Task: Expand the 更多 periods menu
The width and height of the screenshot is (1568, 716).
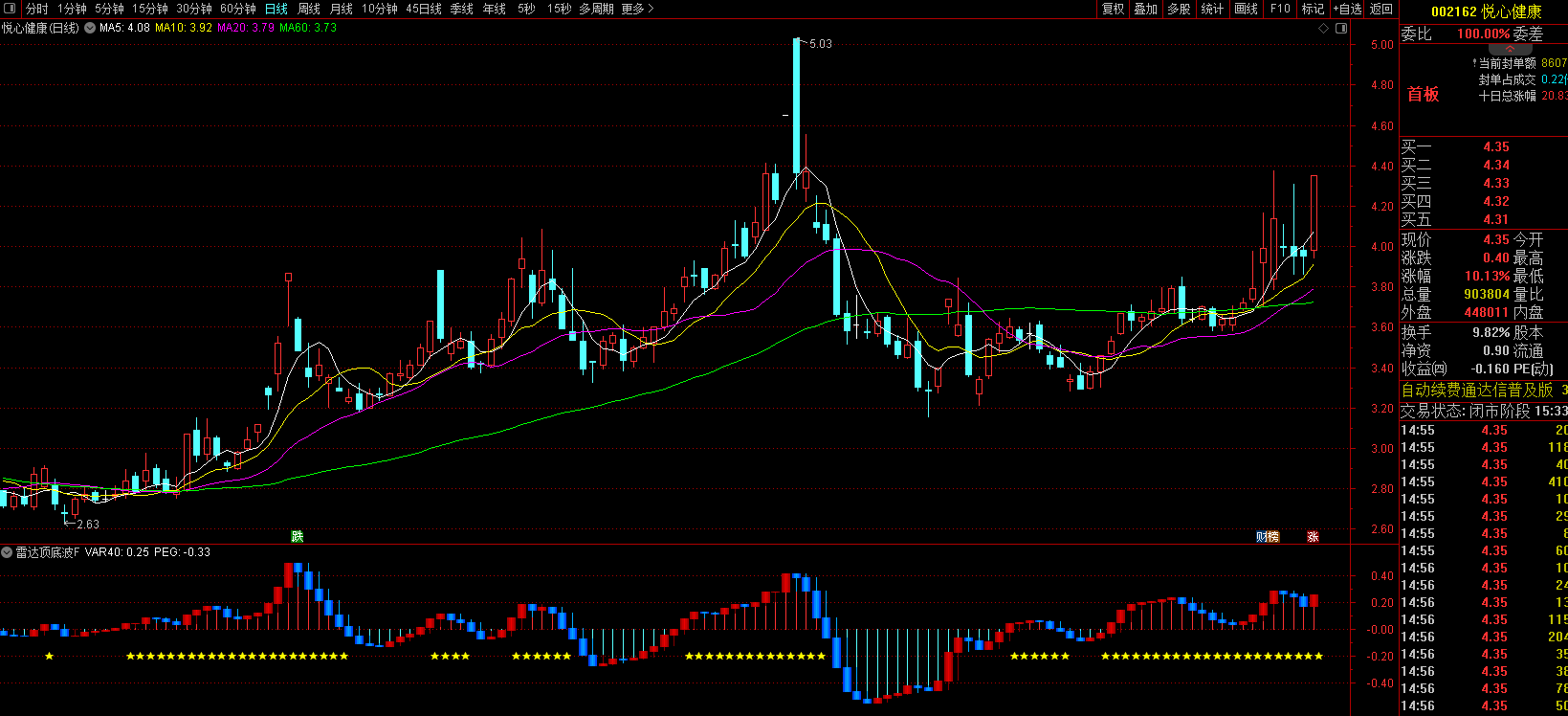Action: point(637,9)
